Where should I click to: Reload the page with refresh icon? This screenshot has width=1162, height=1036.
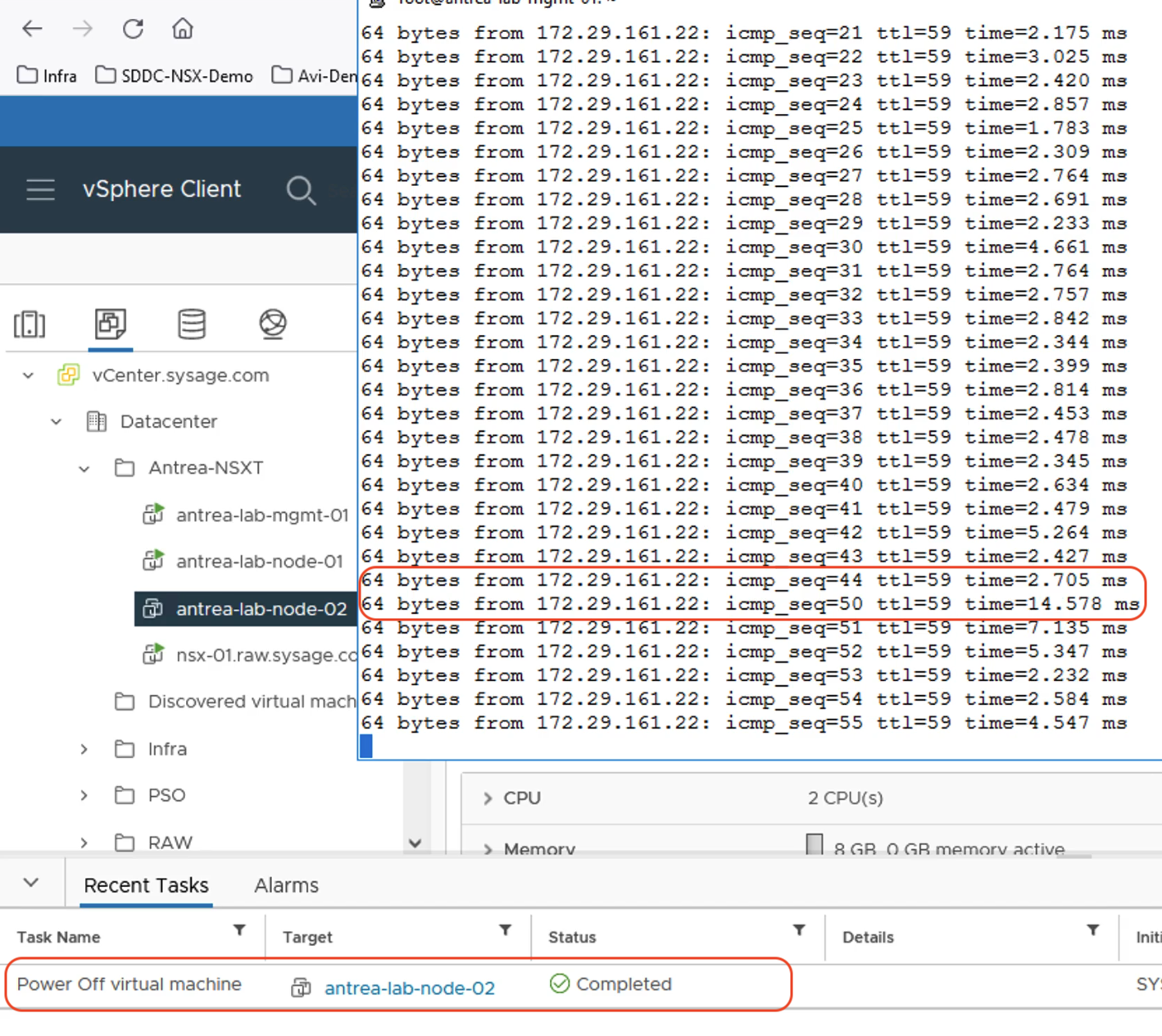tap(133, 29)
